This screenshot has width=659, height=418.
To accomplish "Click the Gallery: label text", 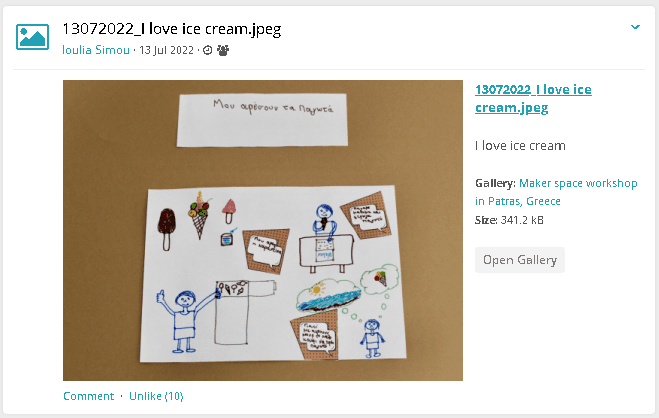I will (x=496, y=183).
